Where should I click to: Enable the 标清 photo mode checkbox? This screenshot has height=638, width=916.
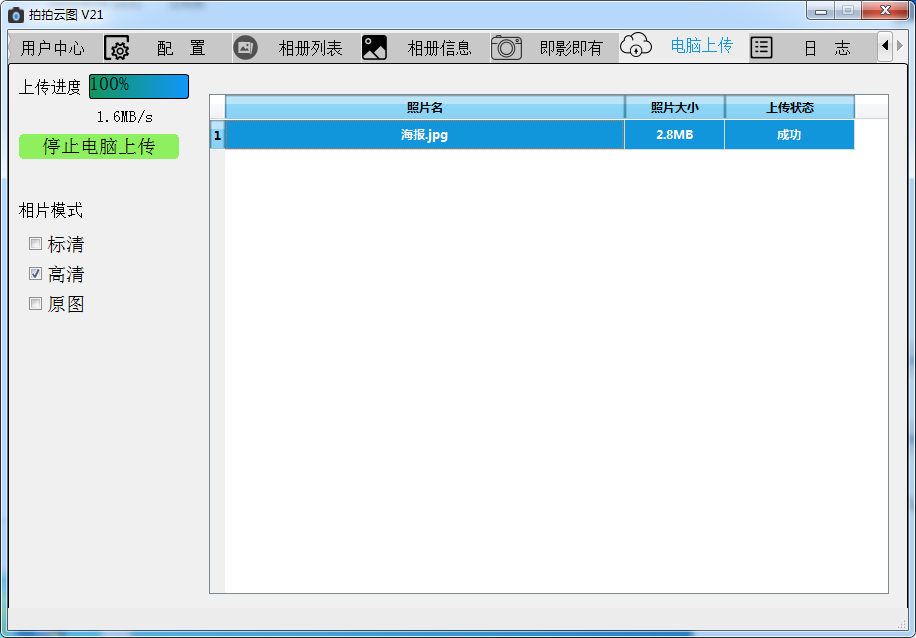coord(36,244)
